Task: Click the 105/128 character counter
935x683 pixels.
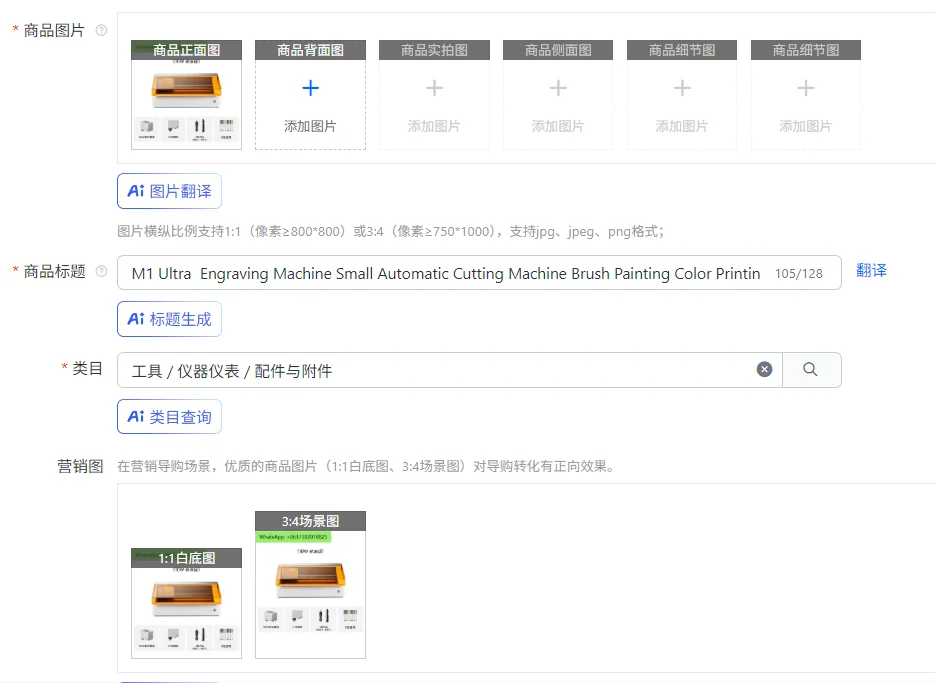Action: pyautogui.click(x=798, y=274)
